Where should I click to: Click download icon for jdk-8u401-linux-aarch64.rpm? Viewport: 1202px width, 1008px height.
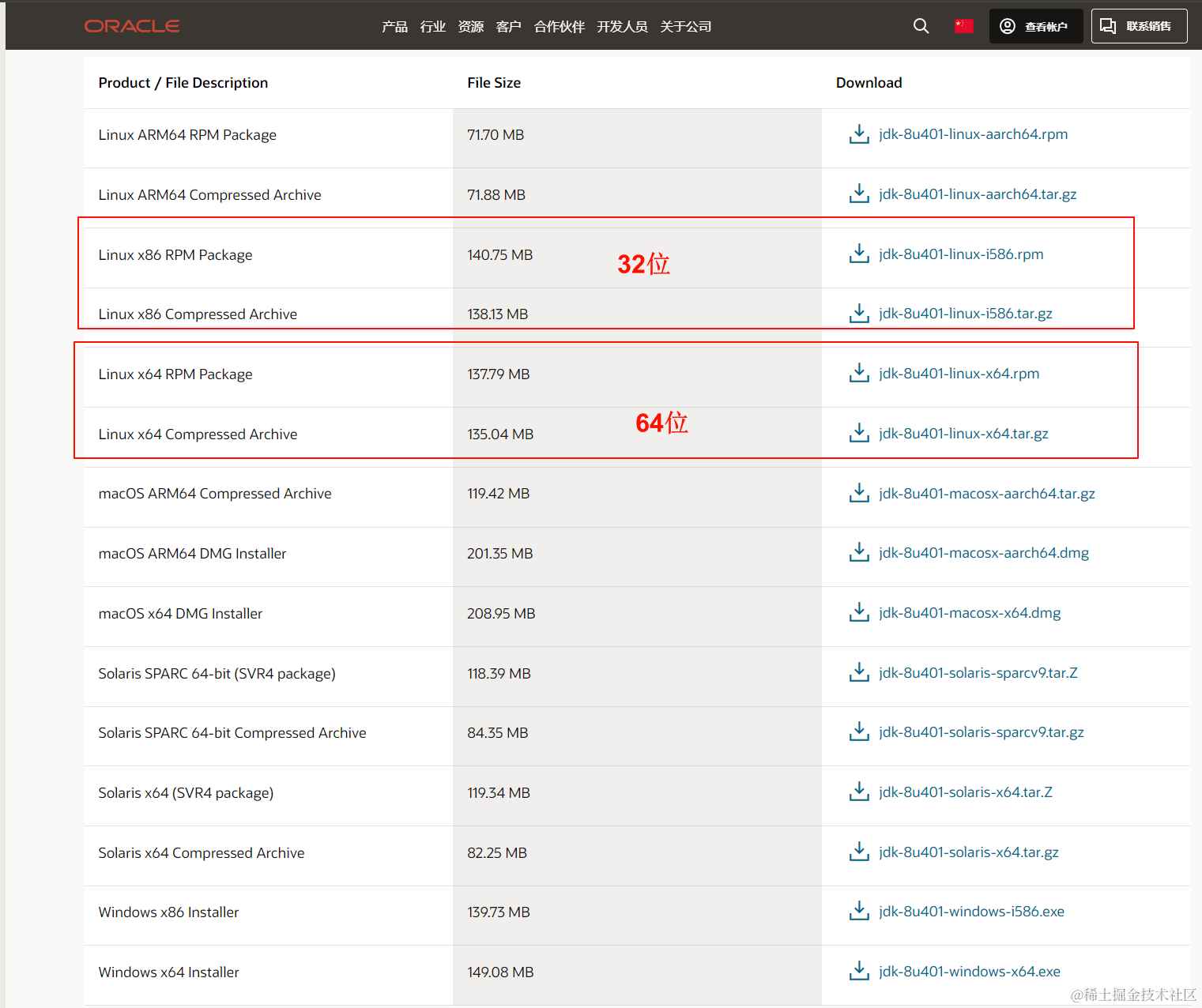point(859,134)
